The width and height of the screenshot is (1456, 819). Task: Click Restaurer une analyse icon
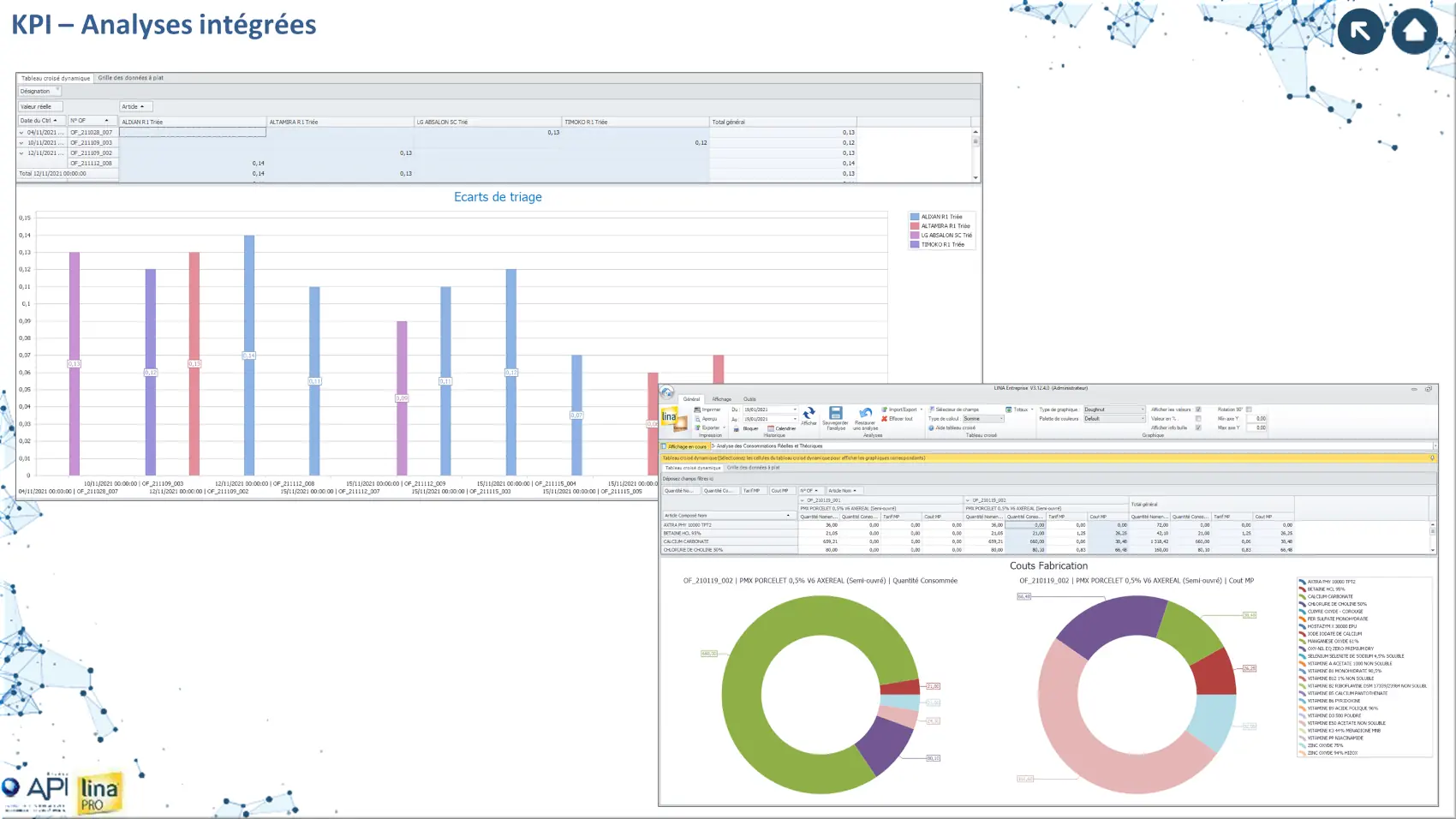point(865,414)
